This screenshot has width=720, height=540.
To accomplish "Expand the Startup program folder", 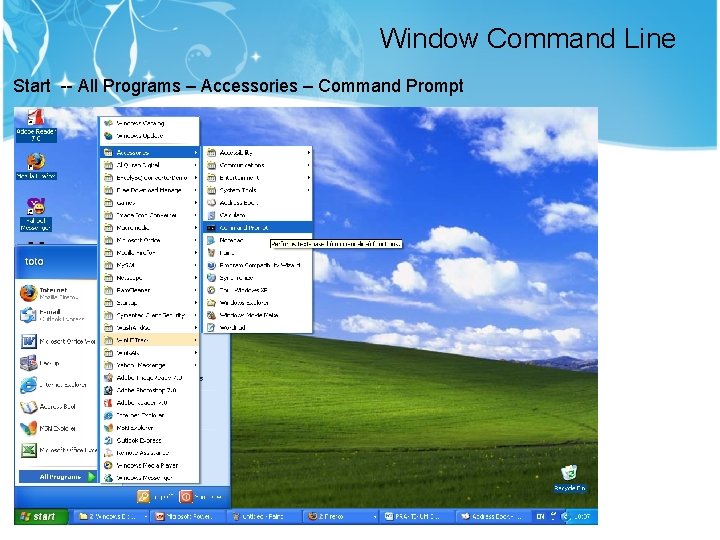I will pos(150,303).
